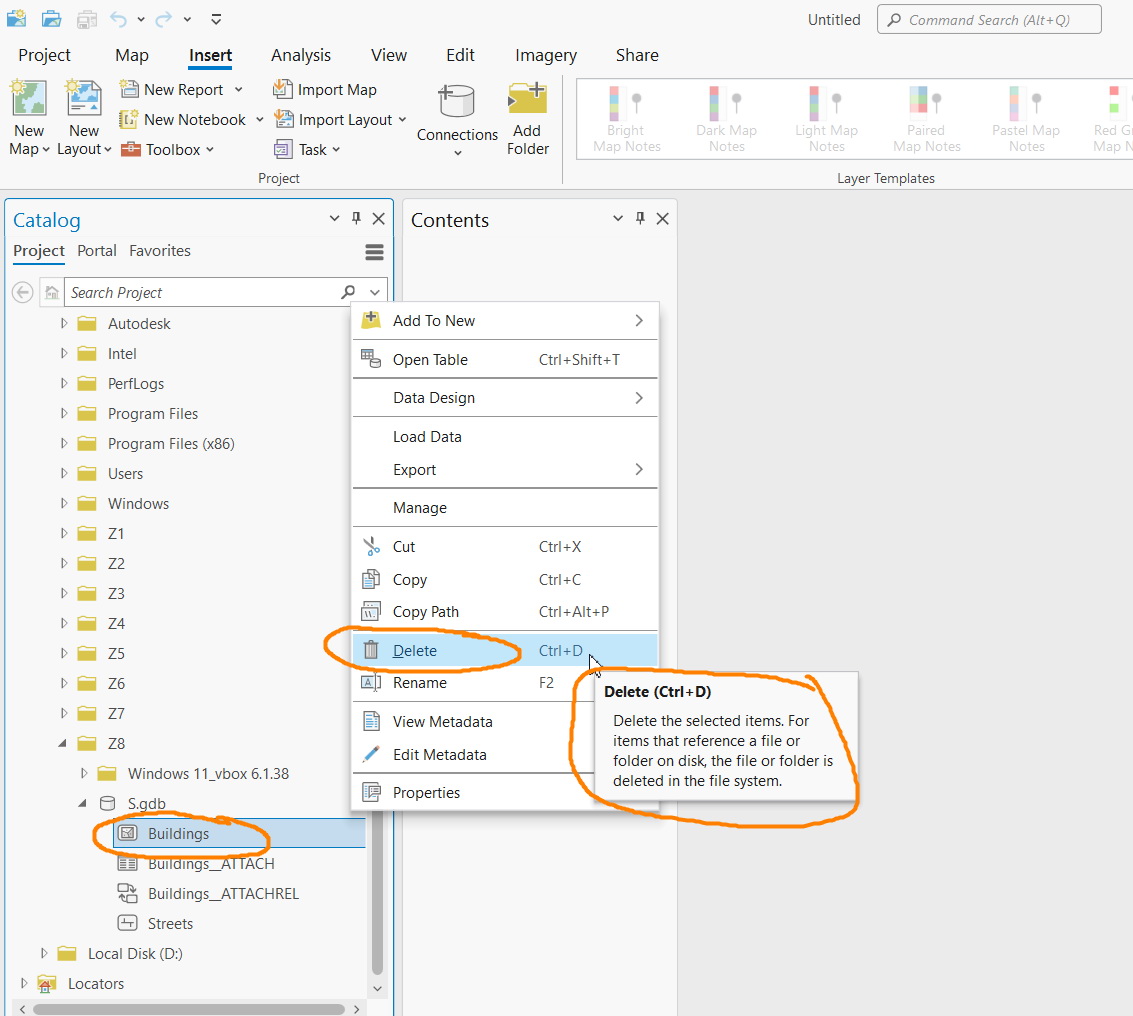Switch to the Analysis ribbon tab

coord(300,55)
